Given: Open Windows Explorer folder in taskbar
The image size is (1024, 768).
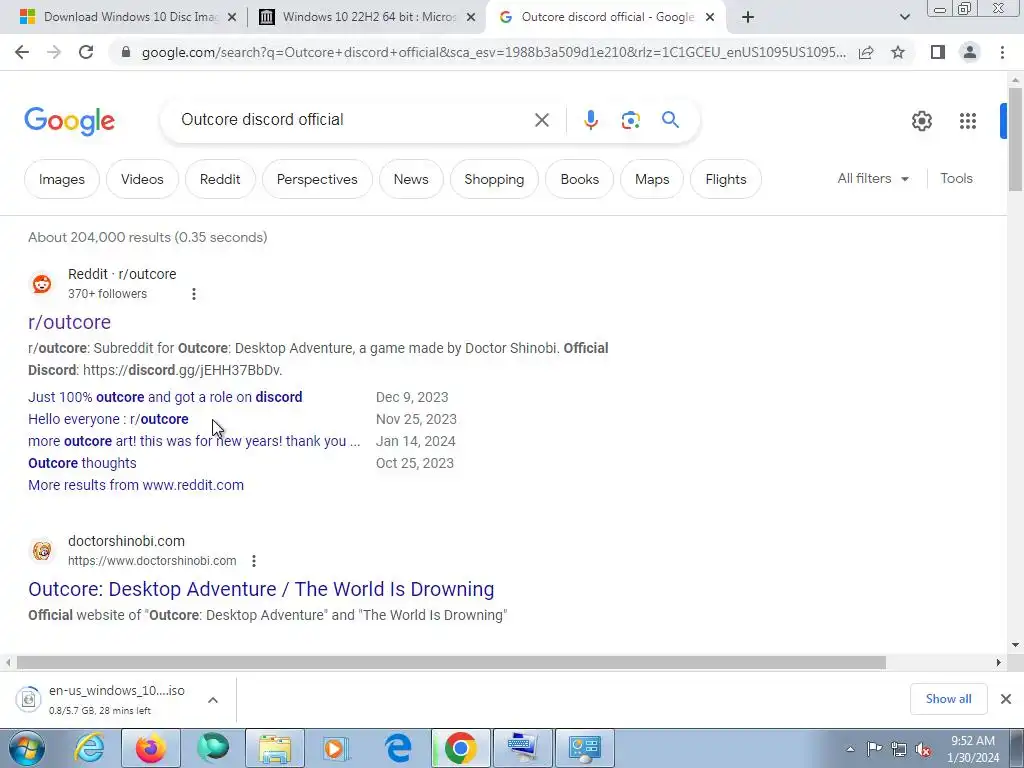Looking at the screenshot, I should [x=275, y=748].
